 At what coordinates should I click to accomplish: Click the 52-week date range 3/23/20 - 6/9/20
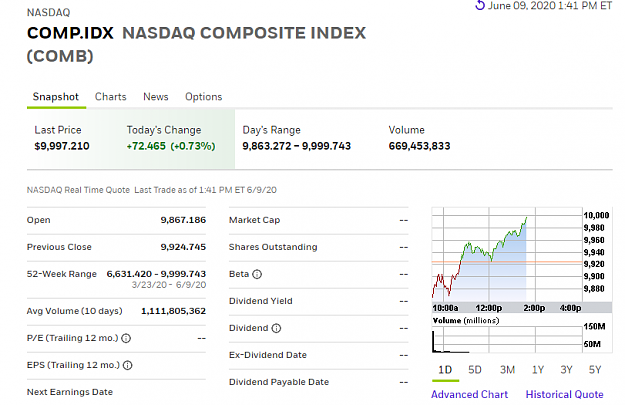click(x=169, y=285)
